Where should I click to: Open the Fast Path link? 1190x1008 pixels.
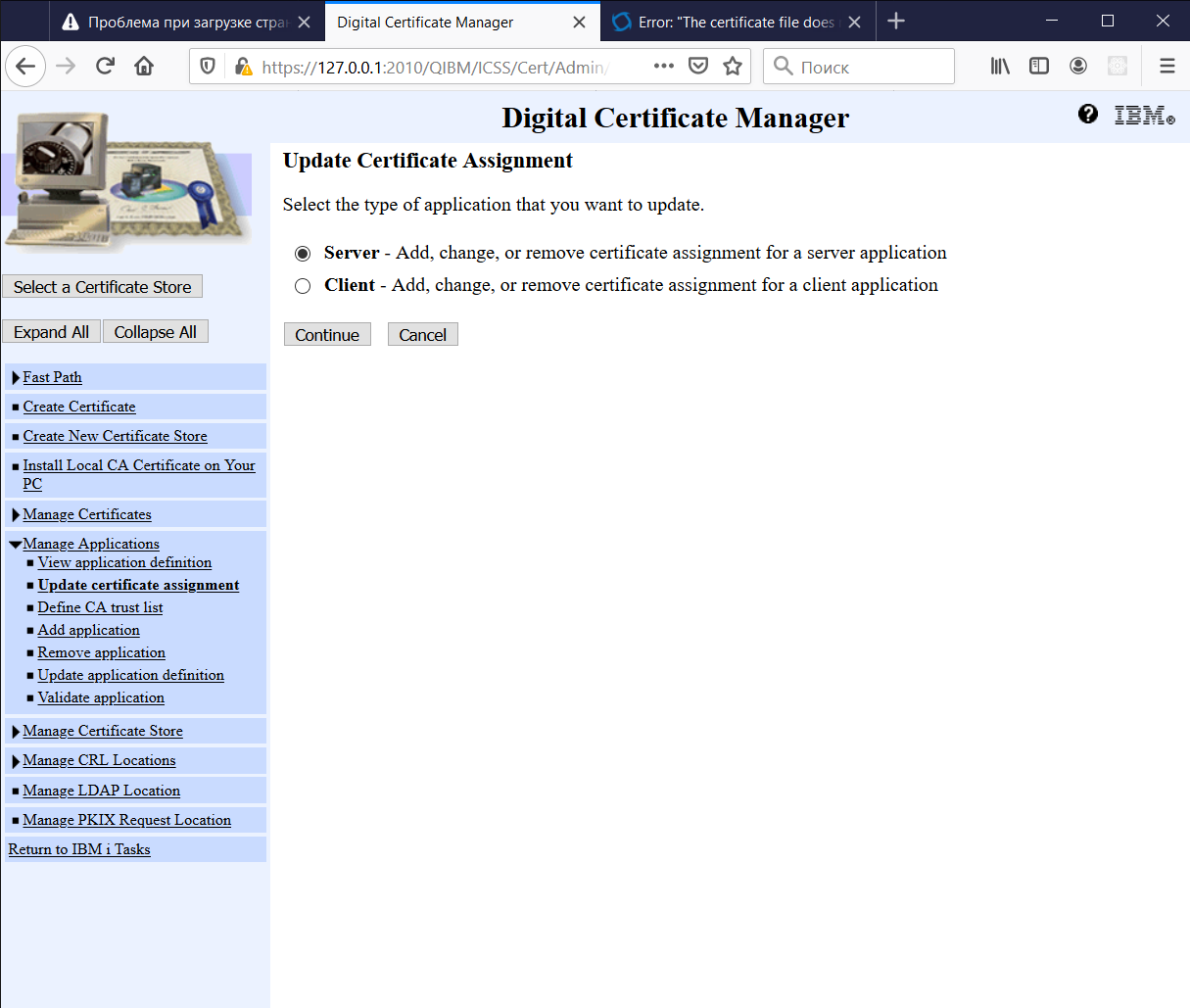[53, 377]
